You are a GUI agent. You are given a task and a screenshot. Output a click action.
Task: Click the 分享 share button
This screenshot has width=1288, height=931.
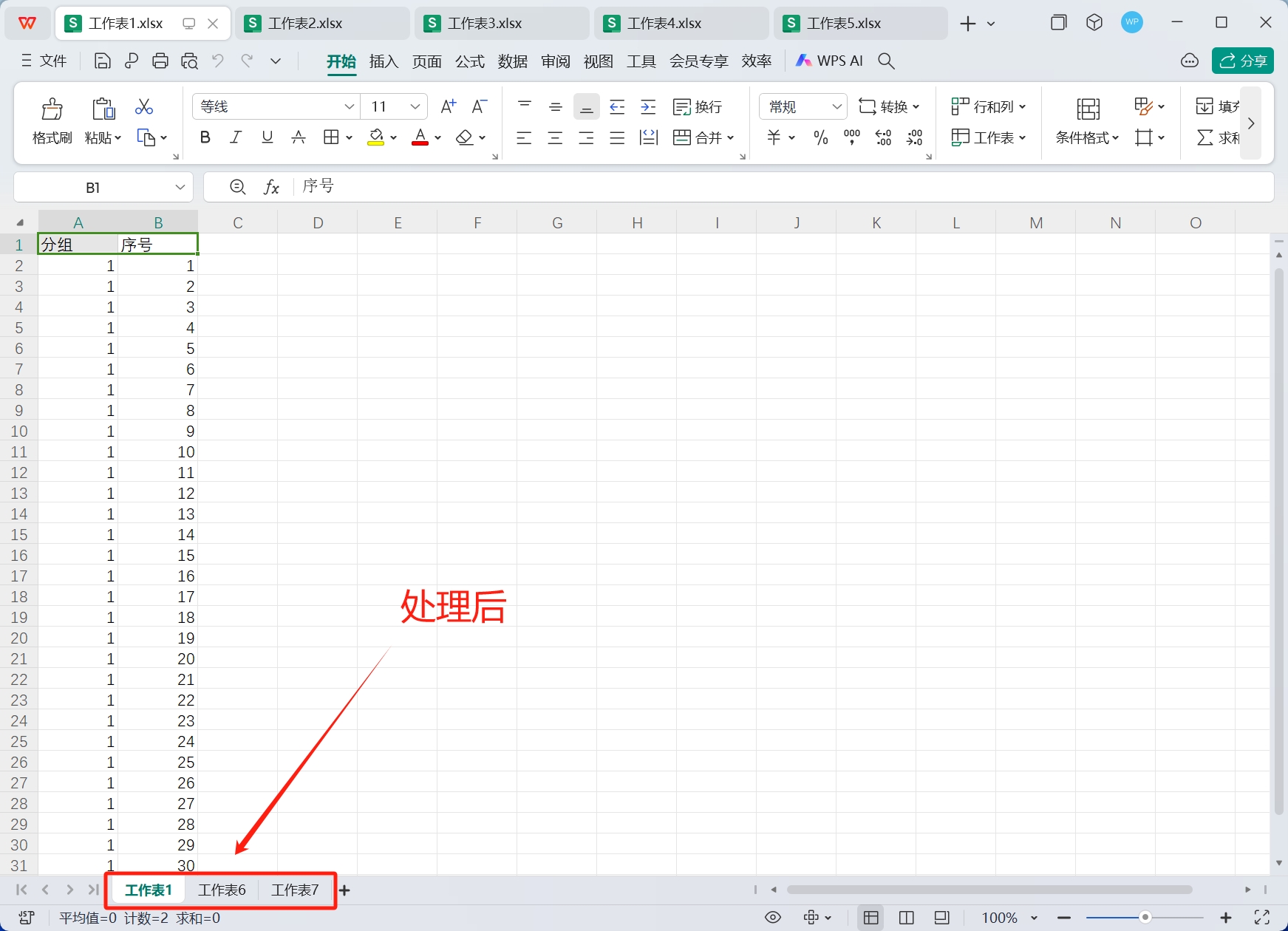pyautogui.click(x=1242, y=61)
